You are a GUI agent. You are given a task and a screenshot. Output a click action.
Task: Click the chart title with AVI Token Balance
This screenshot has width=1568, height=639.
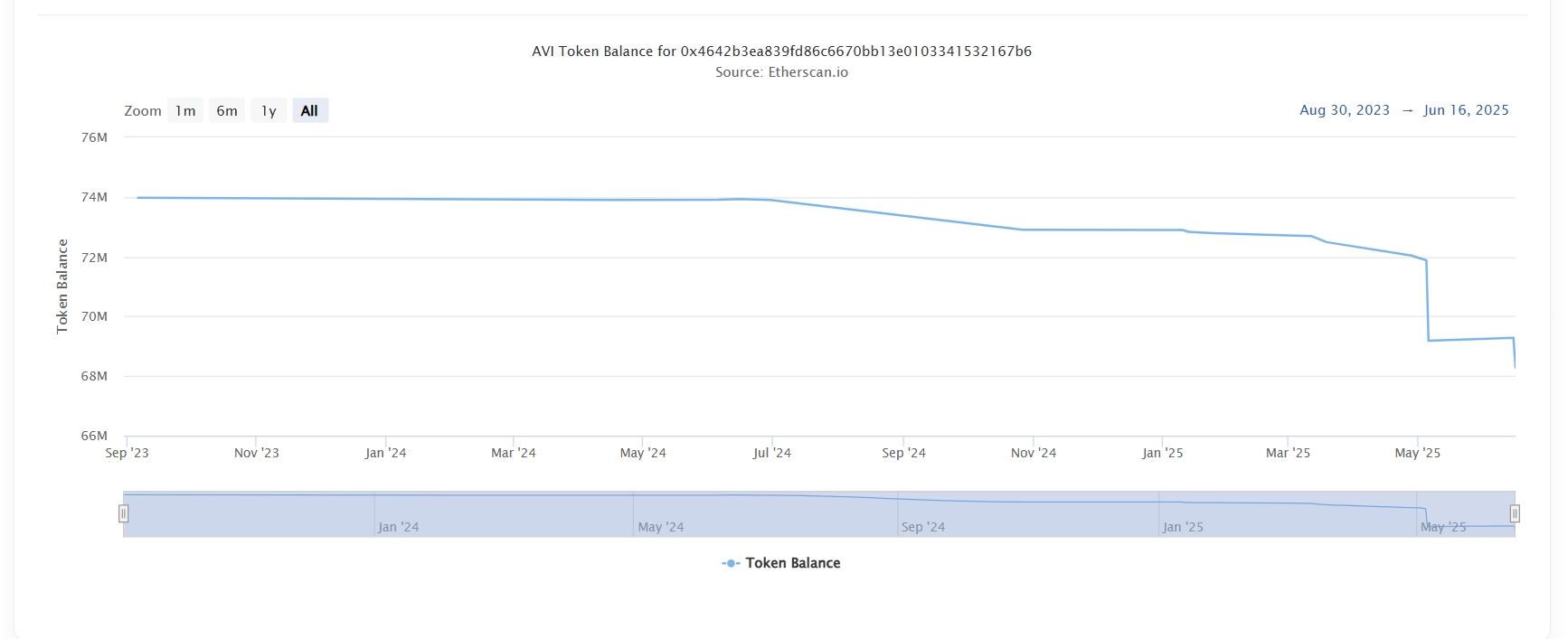click(781, 52)
